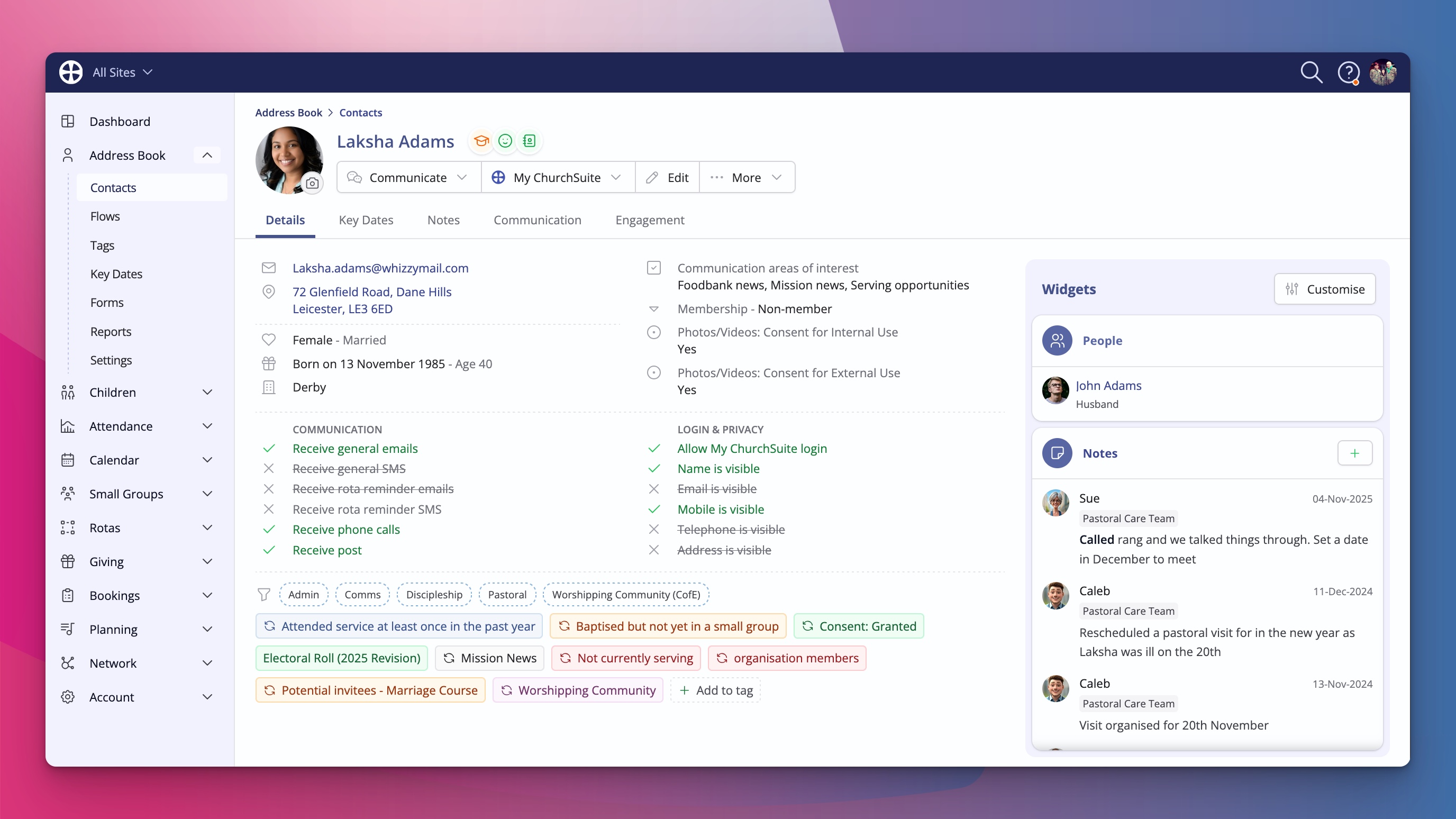Image resolution: width=1456 pixels, height=819 pixels.
Task: Switch to the Communication tab
Action: pos(537,220)
